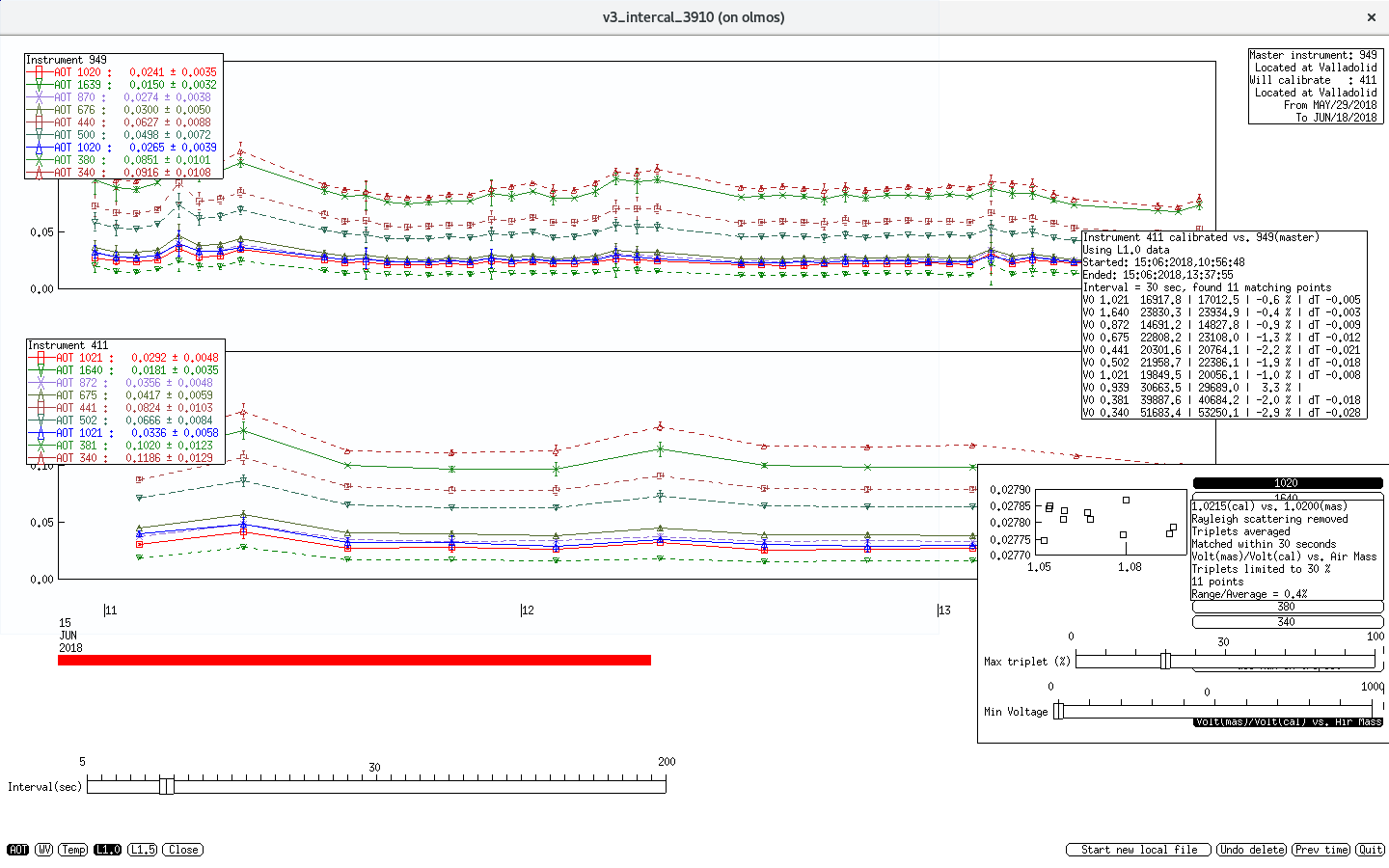Viewport: 1389px width, 868px height.
Task: Click legend entry AOT 872 : 0.0356
Action: [125, 383]
